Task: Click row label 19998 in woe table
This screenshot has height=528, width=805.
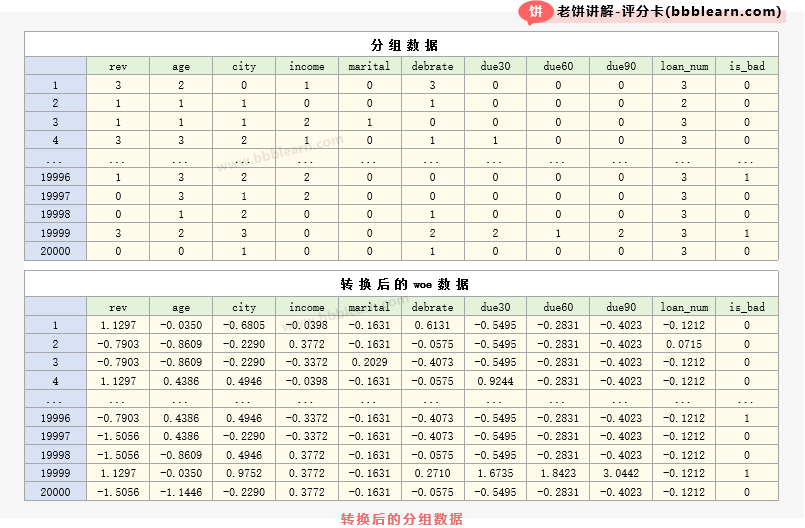Action: tap(55, 455)
